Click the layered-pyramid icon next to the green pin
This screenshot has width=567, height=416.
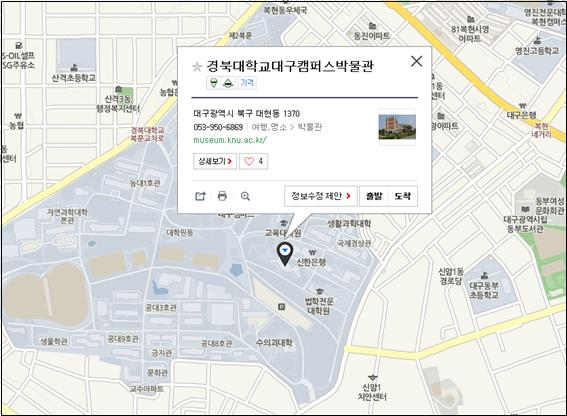227,83
